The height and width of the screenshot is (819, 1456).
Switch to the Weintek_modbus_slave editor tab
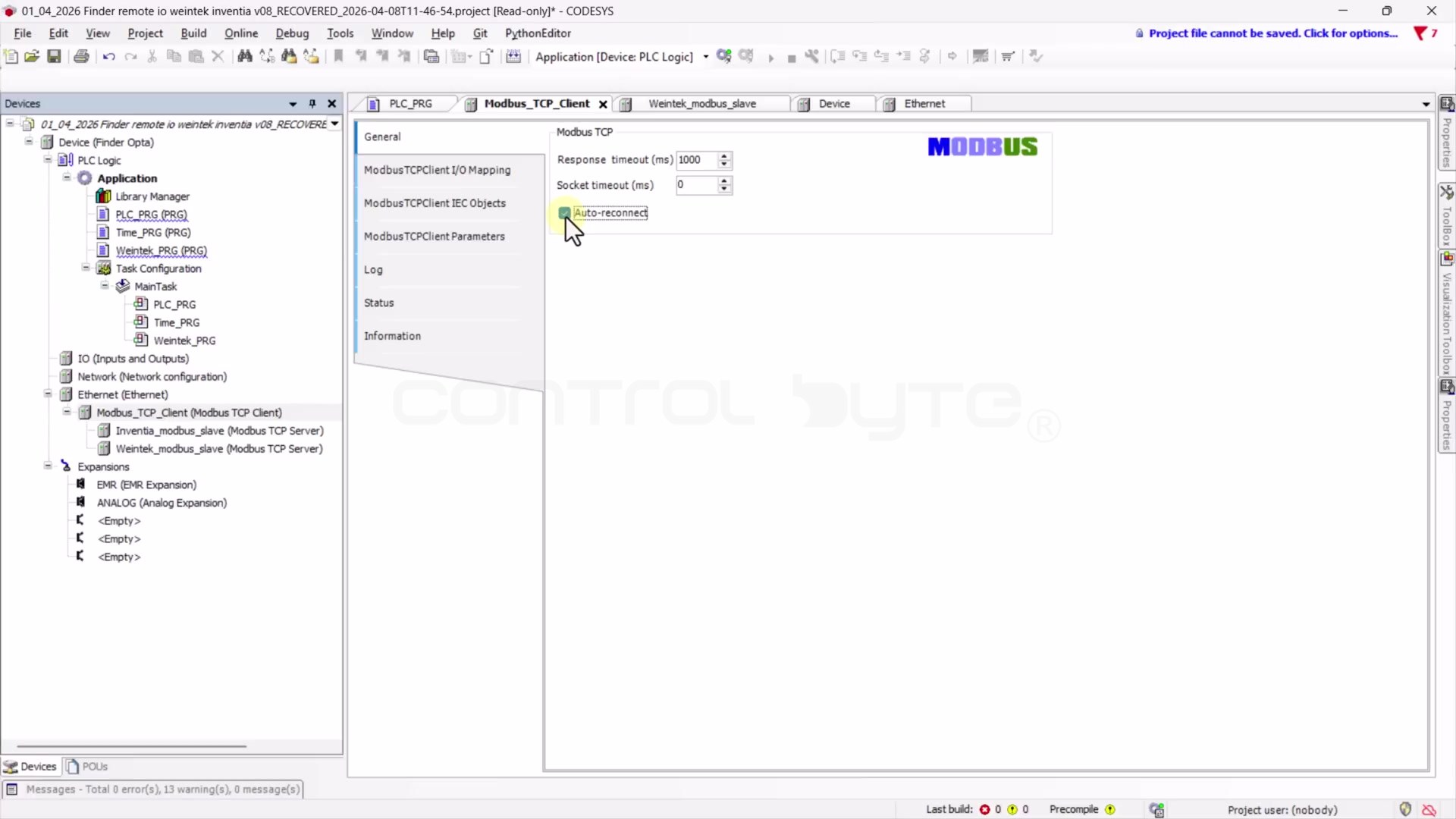pos(701,104)
